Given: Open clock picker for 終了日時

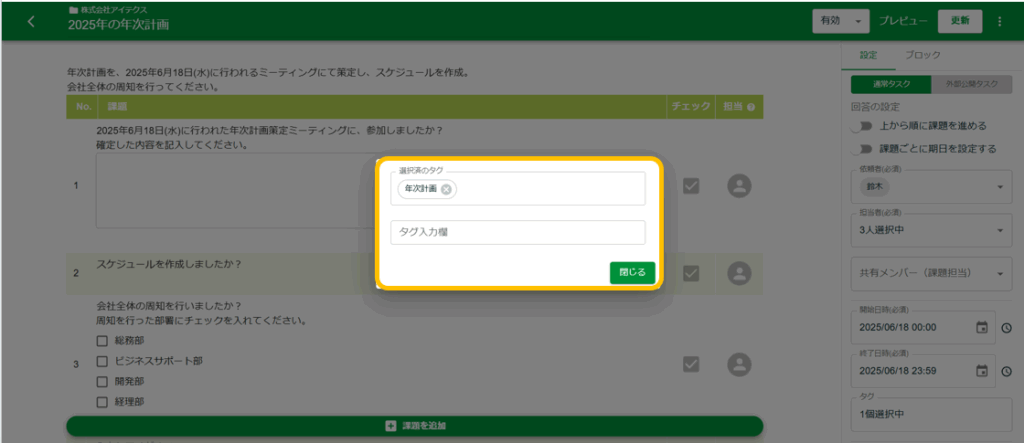Looking at the screenshot, I should [1006, 370].
